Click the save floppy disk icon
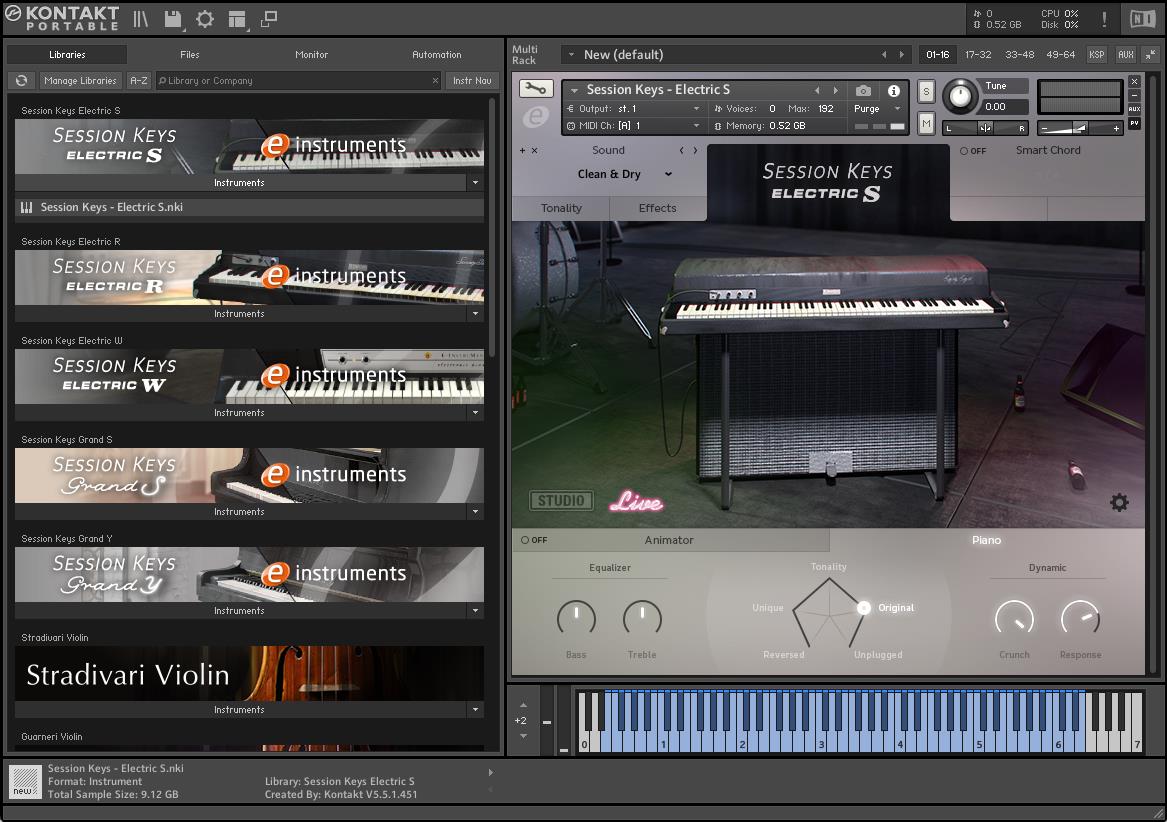This screenshot has width=1167, height=822. tap(173, 19)
